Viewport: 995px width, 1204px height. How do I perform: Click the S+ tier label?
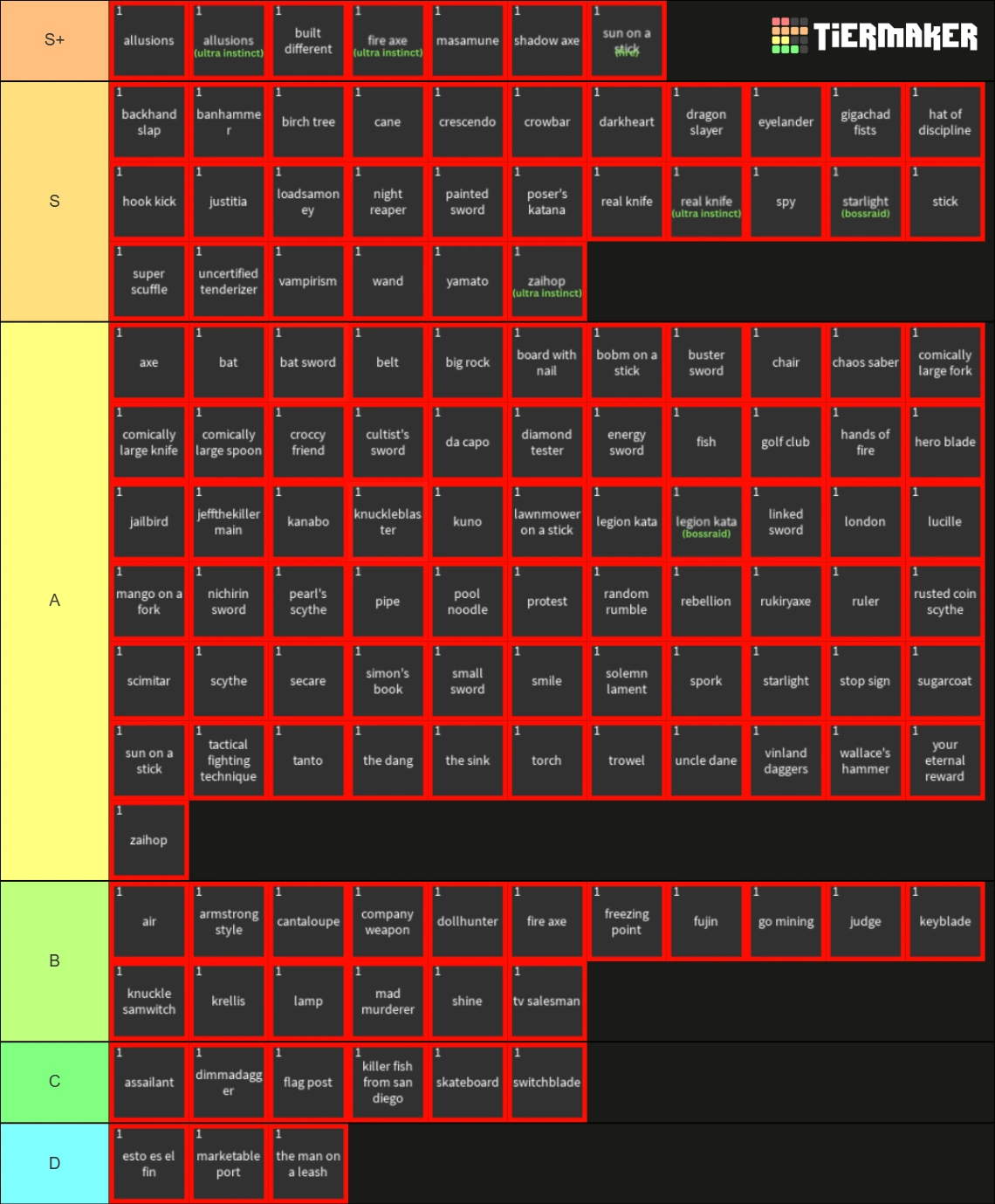click(54, 40)
